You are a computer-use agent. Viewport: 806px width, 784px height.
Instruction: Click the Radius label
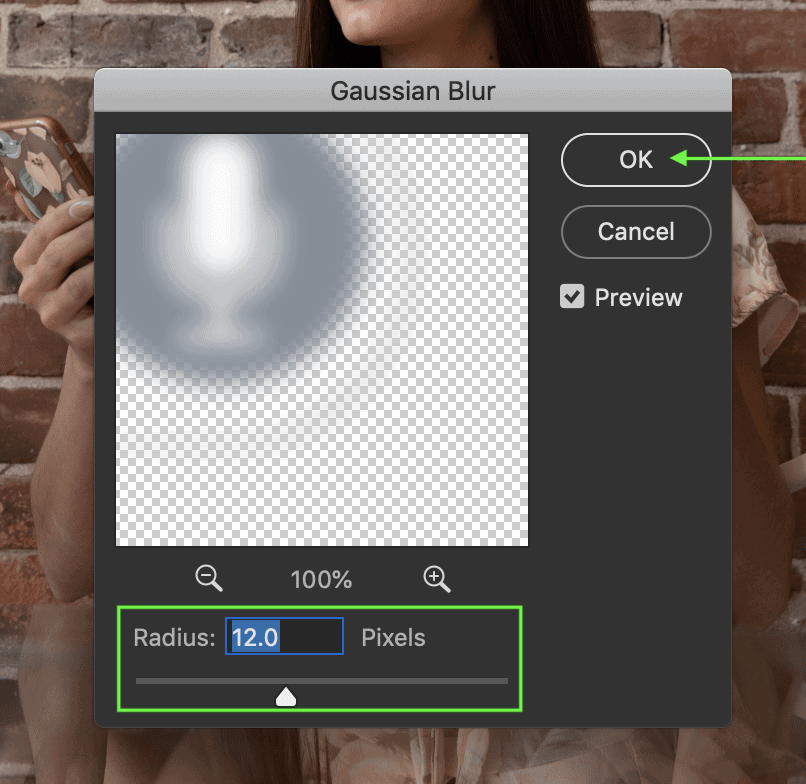[x=174, y=637]
